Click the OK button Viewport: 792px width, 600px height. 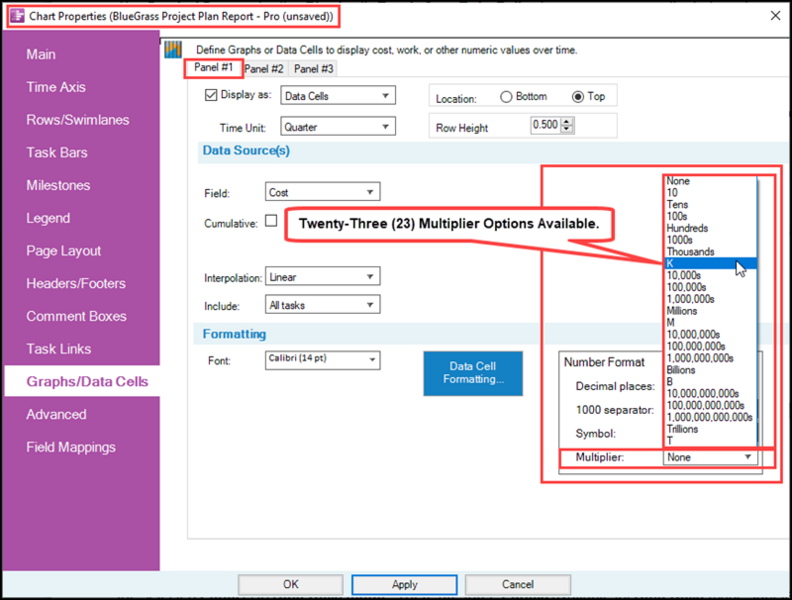pyautogui.click(x=290, y=584)
